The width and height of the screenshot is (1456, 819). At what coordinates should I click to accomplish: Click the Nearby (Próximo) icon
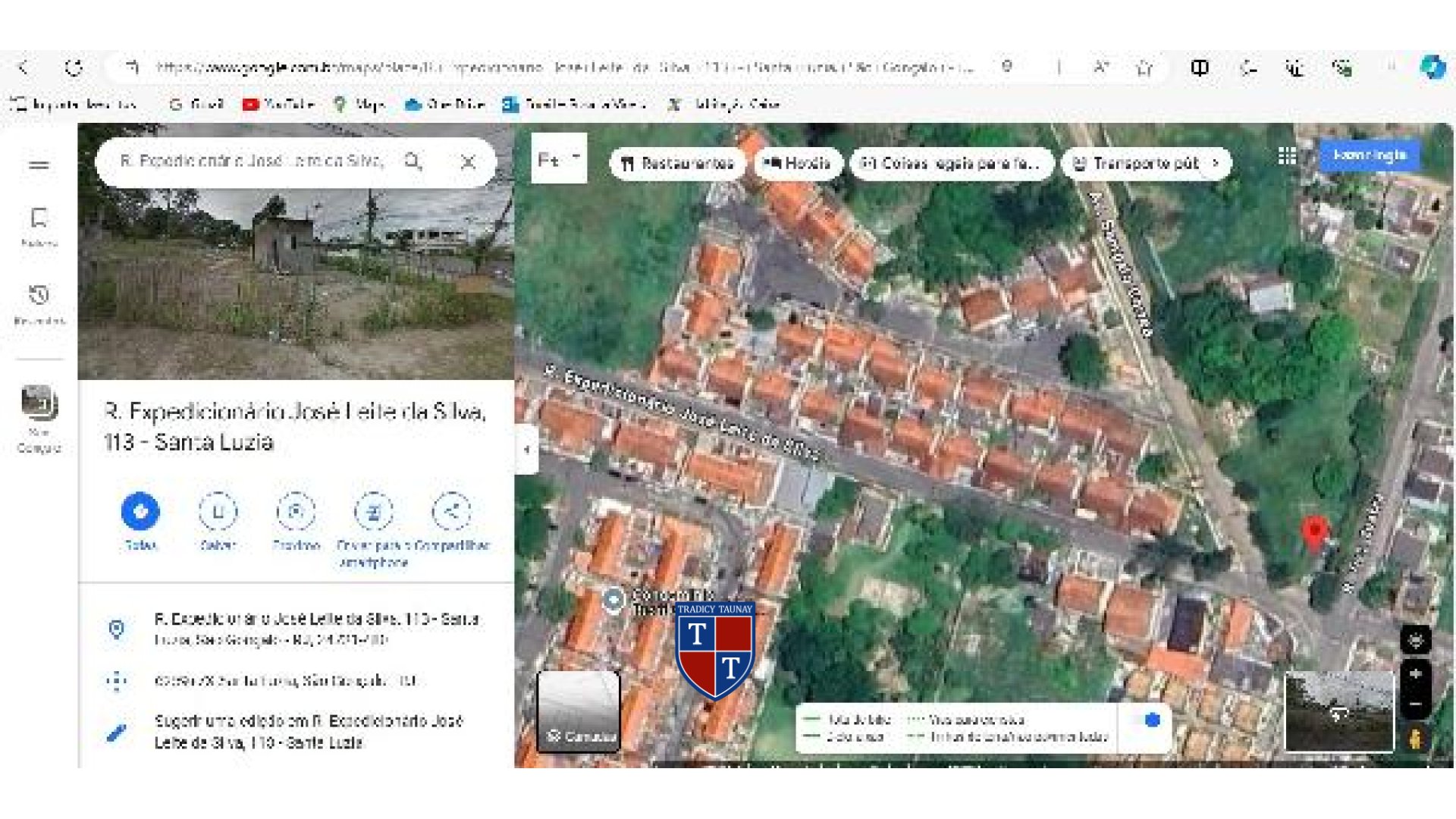pyautogui.click(x=296, y=512)
